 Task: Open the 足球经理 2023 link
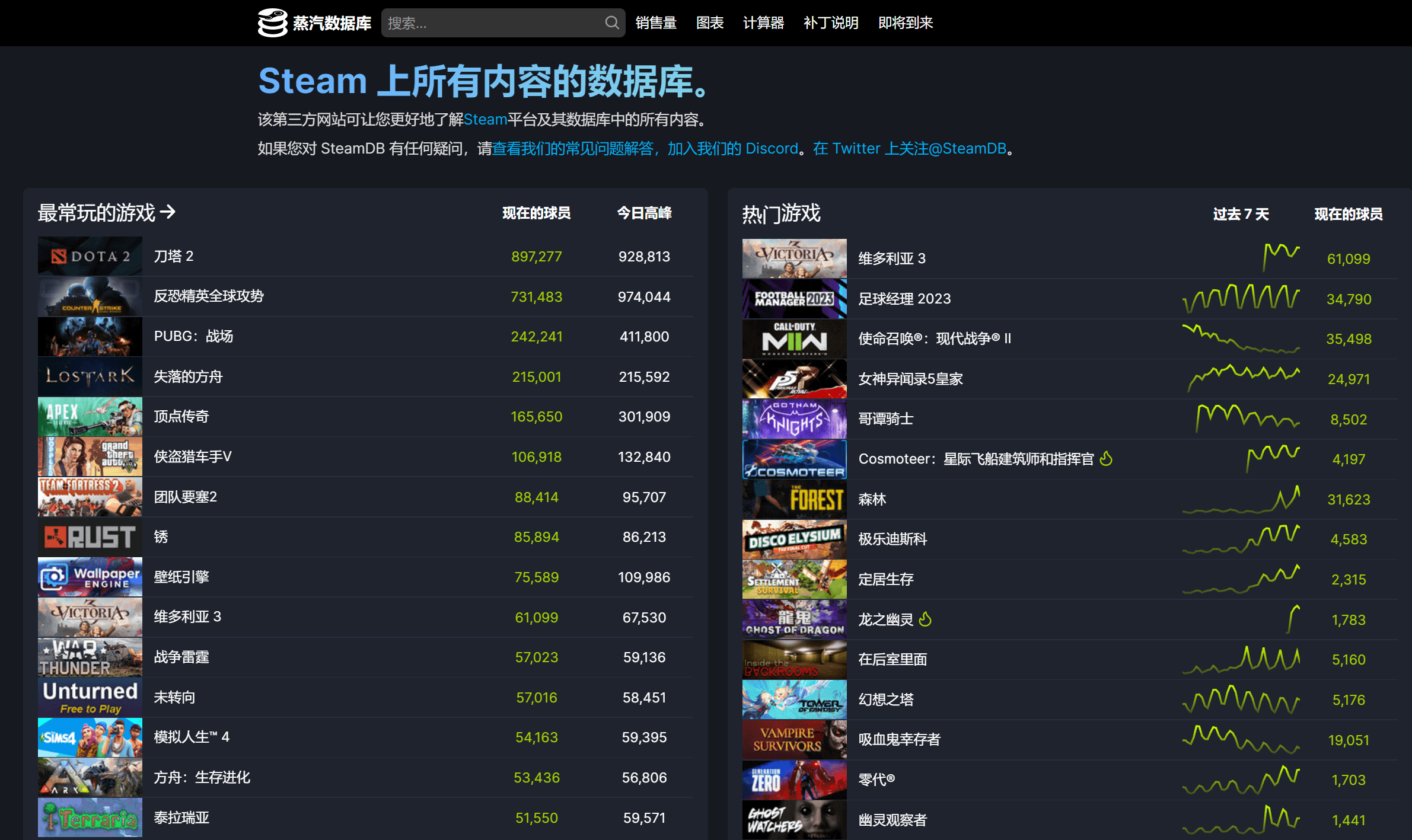(904, 299)
